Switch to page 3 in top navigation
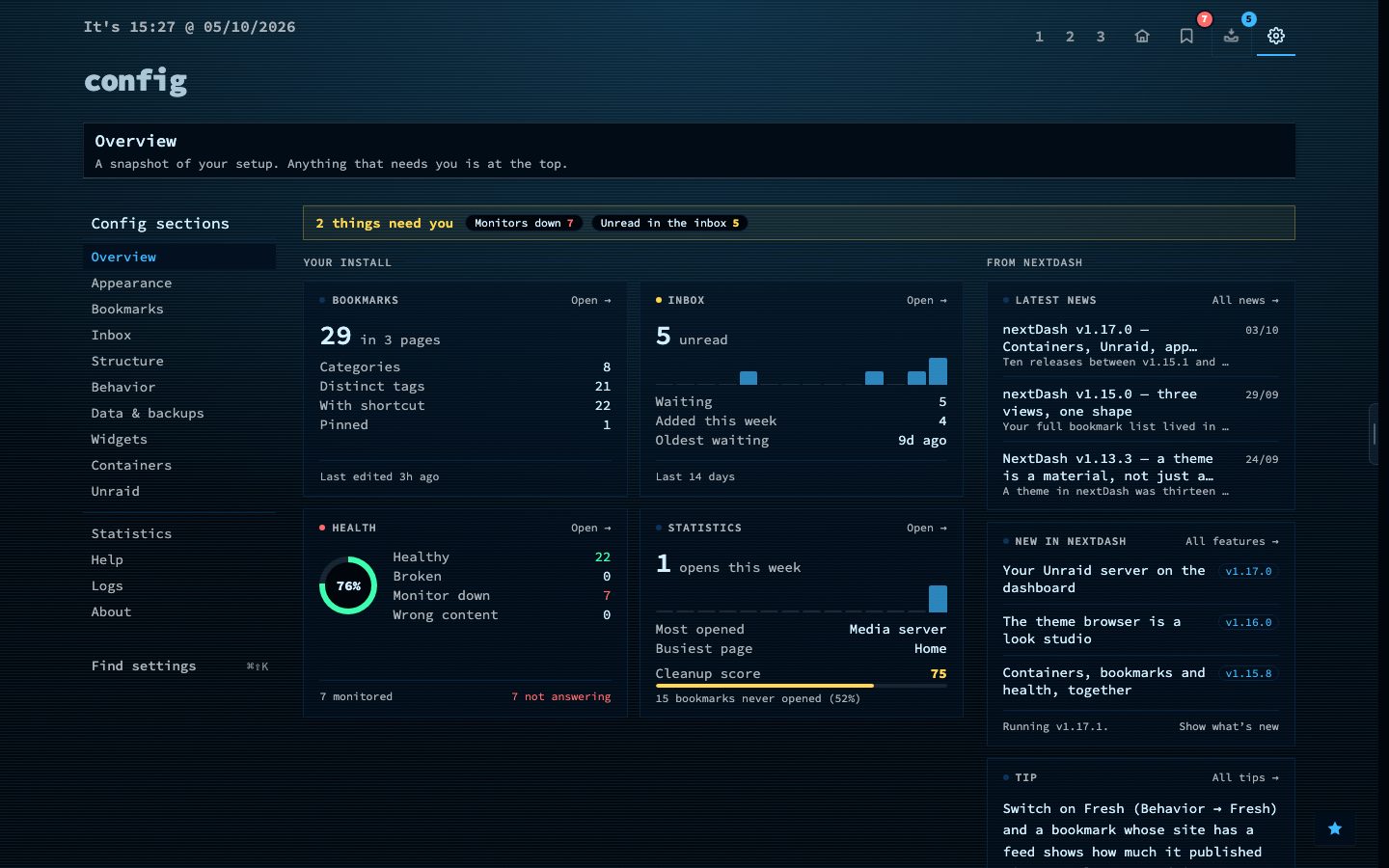Screen dimensions: 1389x868 tap(1101, 37)
